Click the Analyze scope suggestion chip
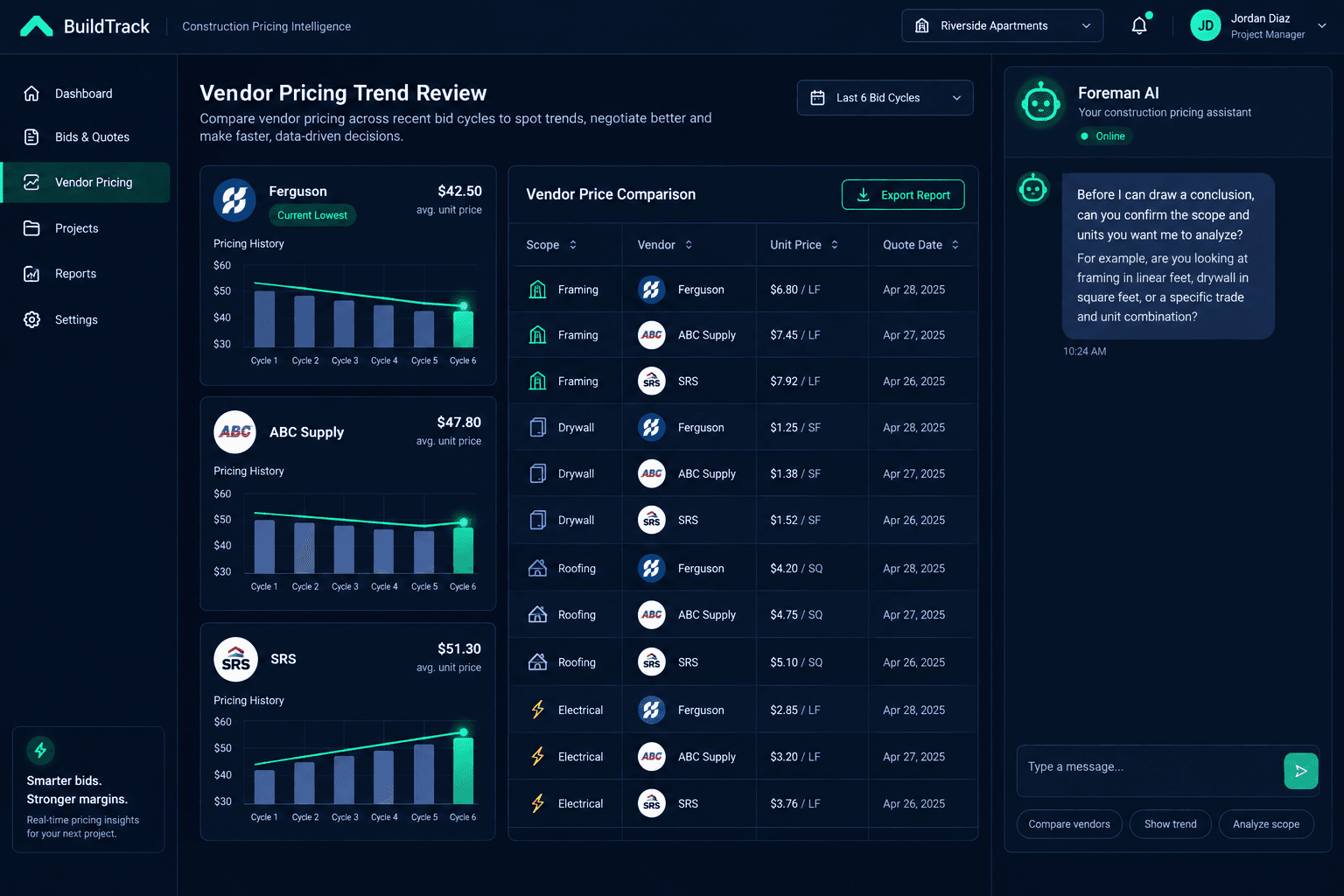1344x896 pixels. [1266, 824]
